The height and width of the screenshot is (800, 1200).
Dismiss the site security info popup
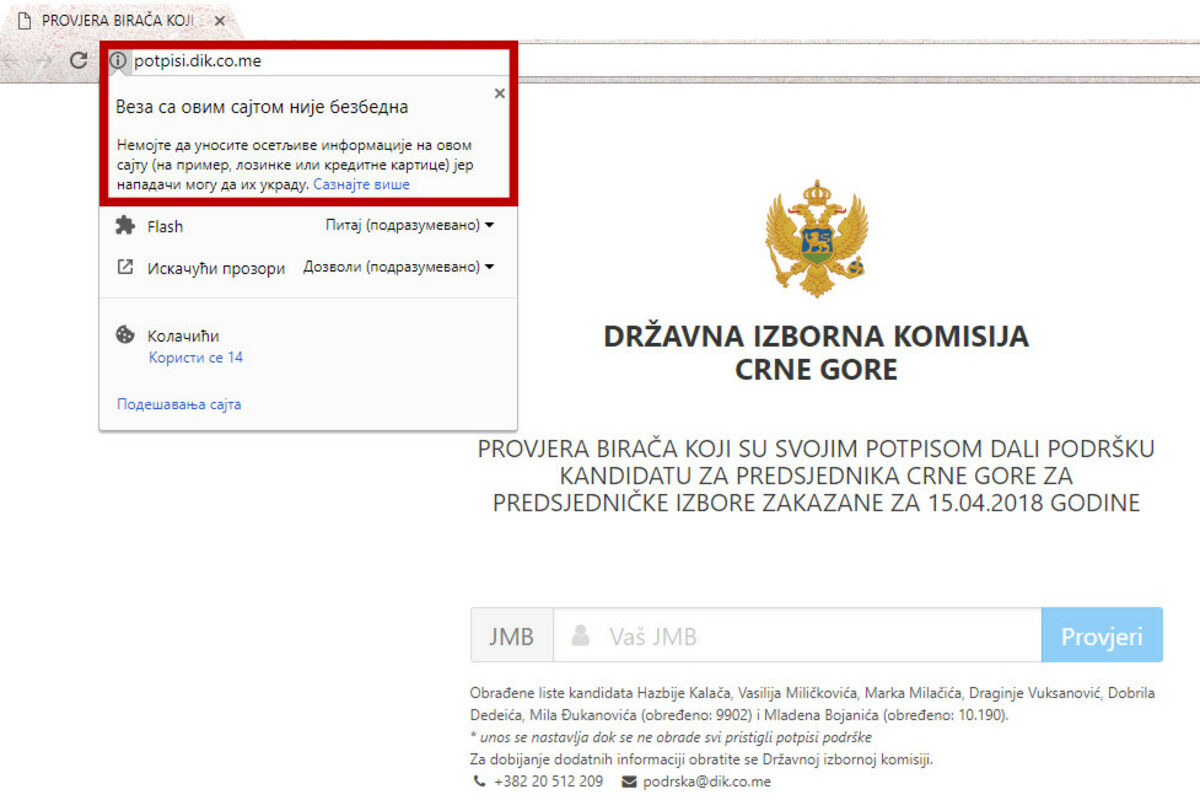tap(500, 93)
